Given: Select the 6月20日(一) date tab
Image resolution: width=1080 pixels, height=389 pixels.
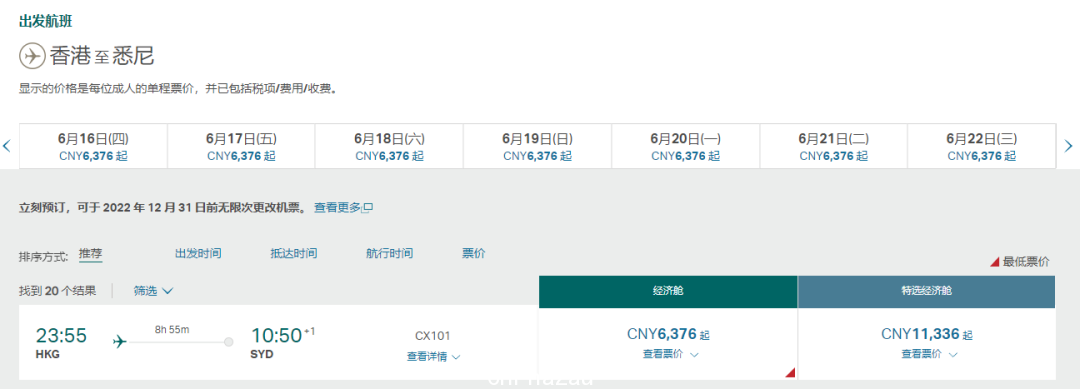Looking at the screenshot, I should [685, 146].
